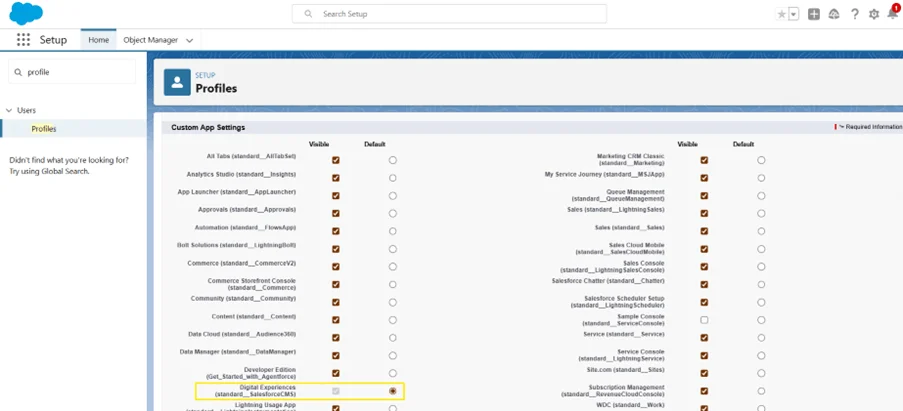
Task: Open the notifications bell
Action: pyautogui.click(x=892, y=13)
